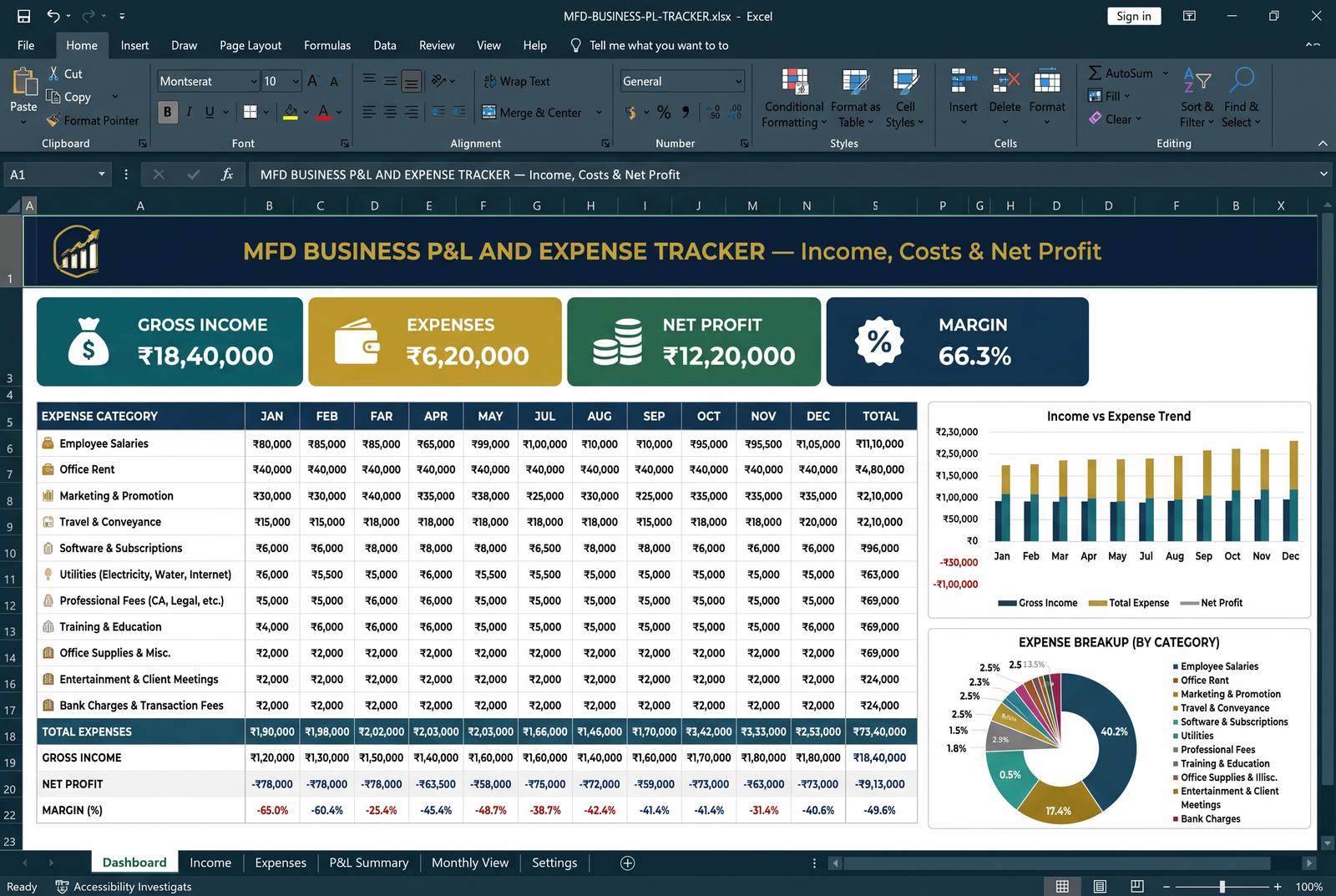Open the Formulas ribbon tab

pyautogui.click(x=327, y=45)
